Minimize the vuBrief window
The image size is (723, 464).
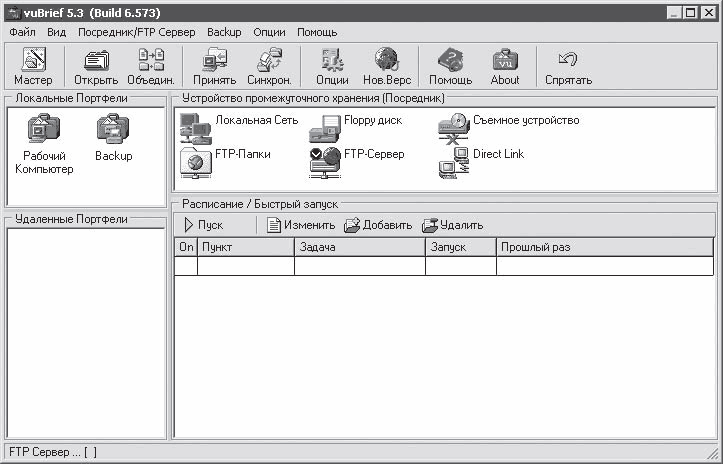click(x=674, y=12)
